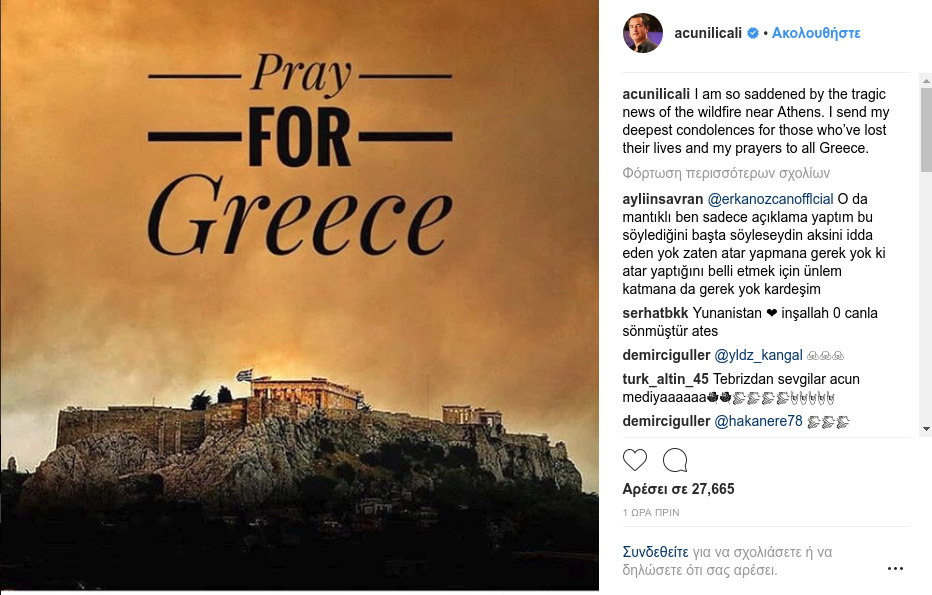Open serhatbkk's profile link
The height and width of the screenshot is (595, 932).
655,313
